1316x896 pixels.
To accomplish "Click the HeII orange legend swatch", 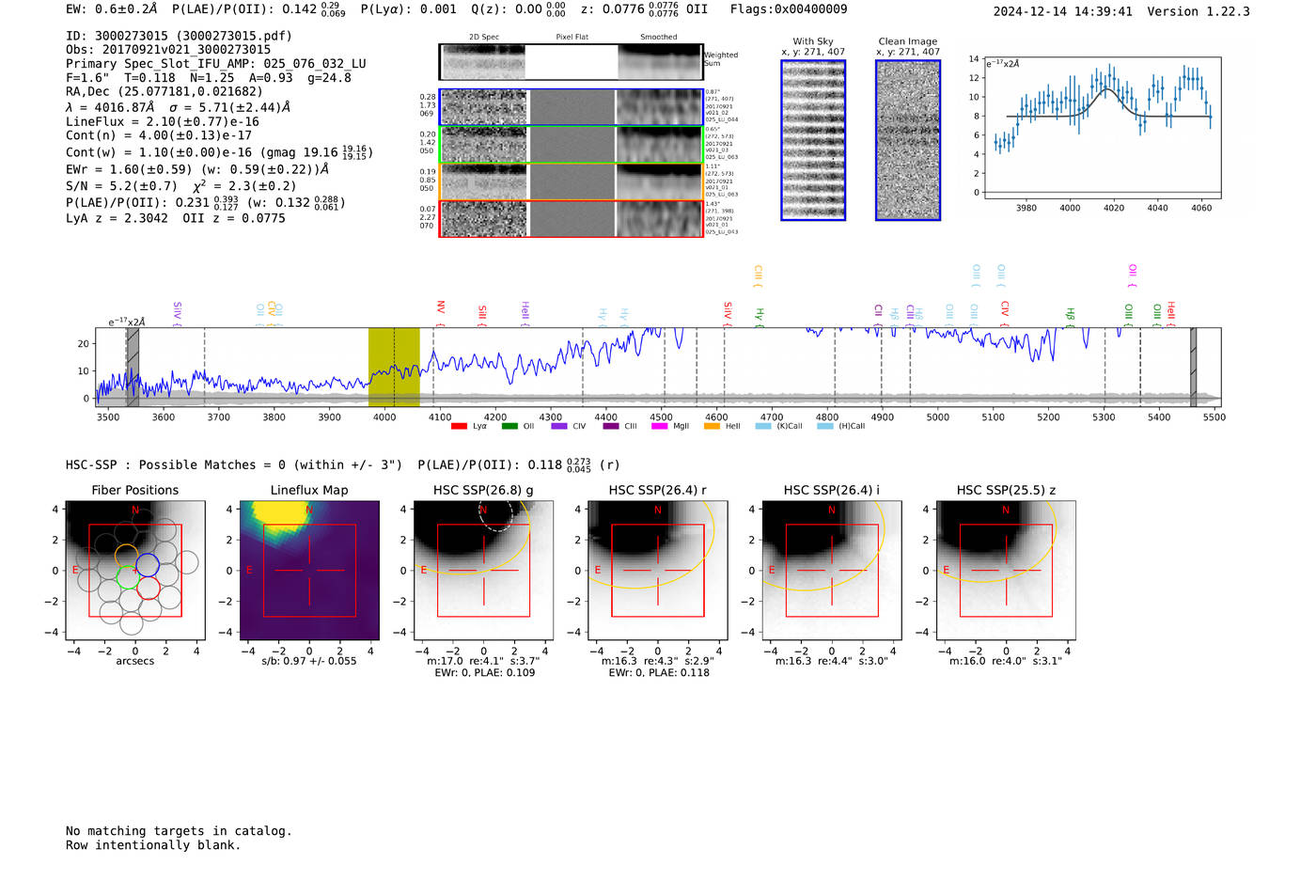I will pyautogui.click(x=712, y=426).
